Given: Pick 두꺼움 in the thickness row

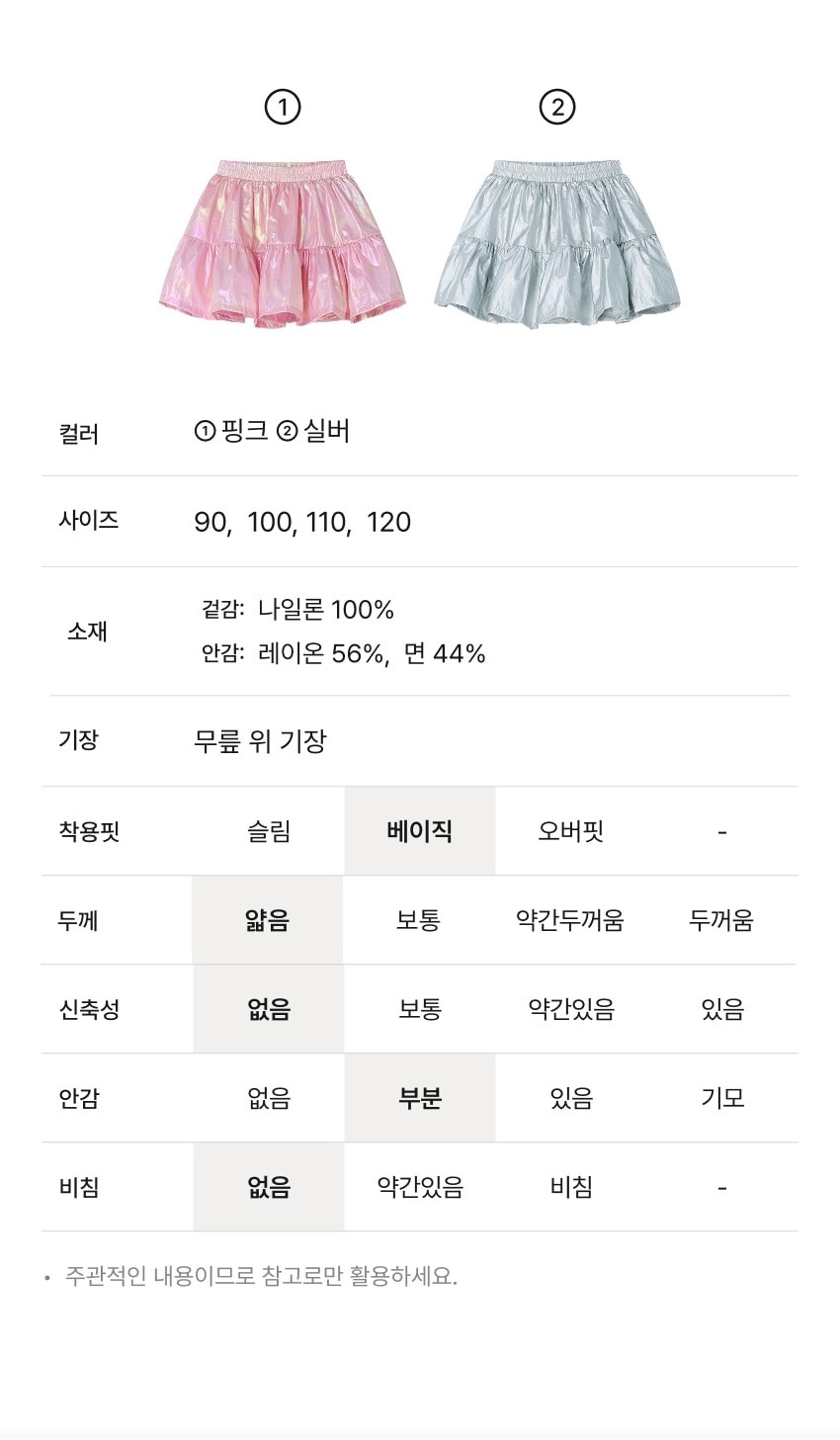Looking at the screenshot, I should 721,920.
